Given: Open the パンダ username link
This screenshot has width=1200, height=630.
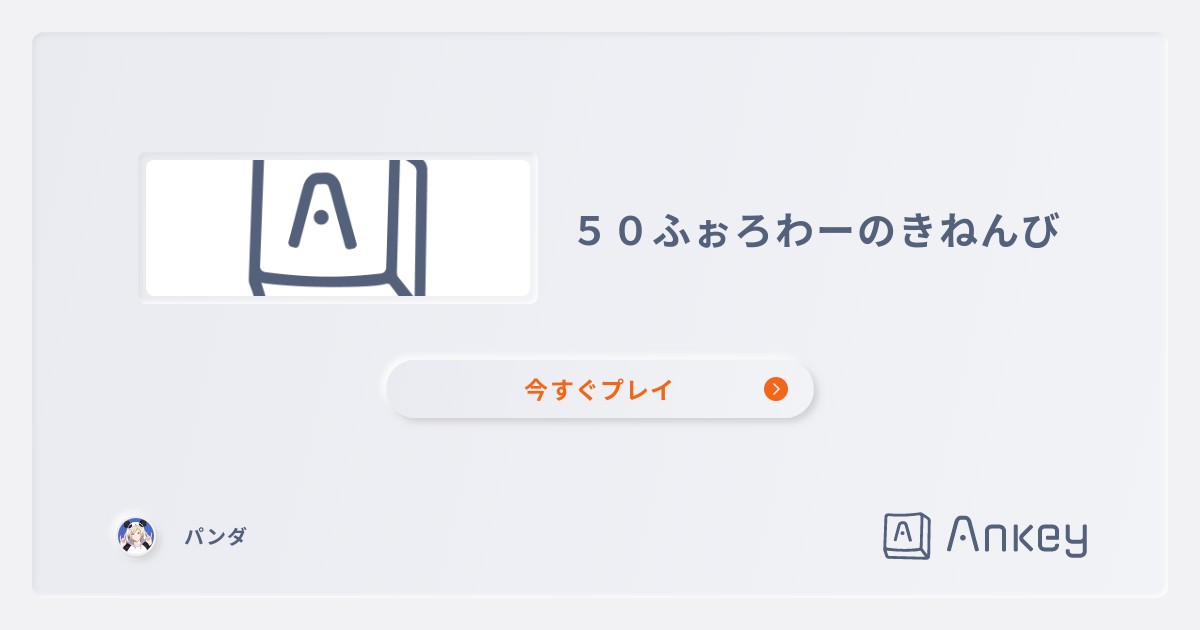Looking at the screenshot, I should [x=215, y=537].
